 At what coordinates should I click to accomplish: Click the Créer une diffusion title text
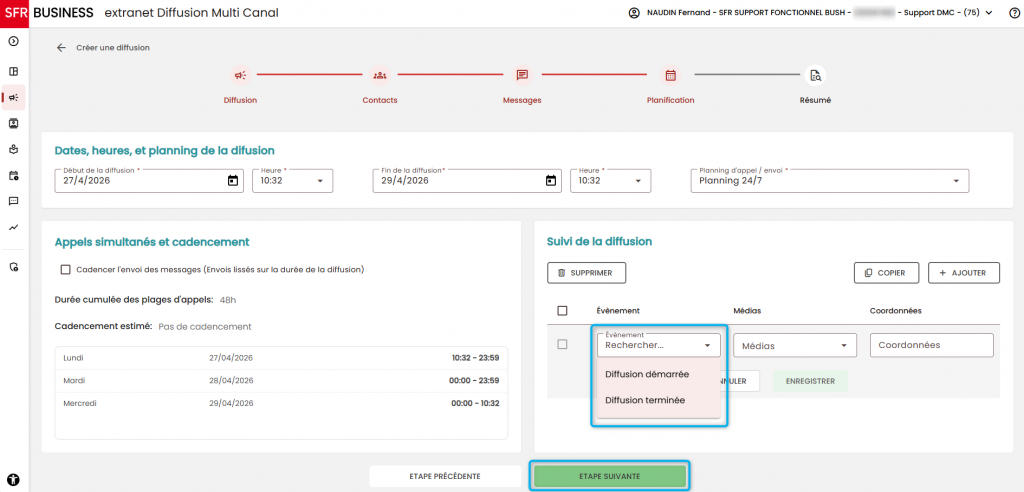click(113, 48)
